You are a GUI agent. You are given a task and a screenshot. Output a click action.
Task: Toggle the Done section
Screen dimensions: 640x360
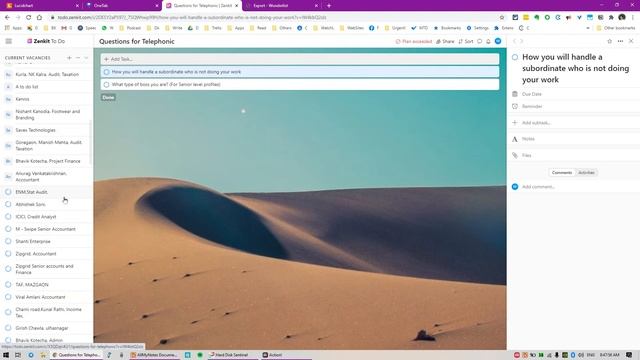point(108,98)
